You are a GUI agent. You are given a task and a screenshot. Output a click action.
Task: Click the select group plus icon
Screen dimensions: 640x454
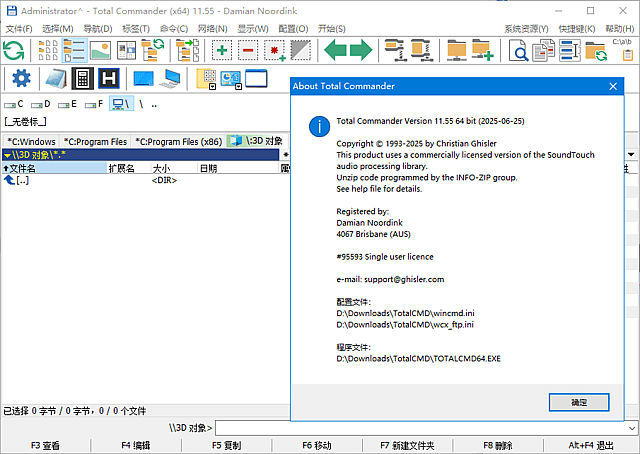click(222, 51)
